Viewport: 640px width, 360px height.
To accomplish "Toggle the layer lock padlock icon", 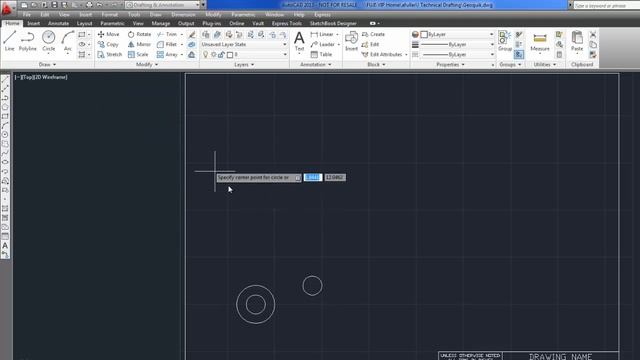I will (221, 55).
